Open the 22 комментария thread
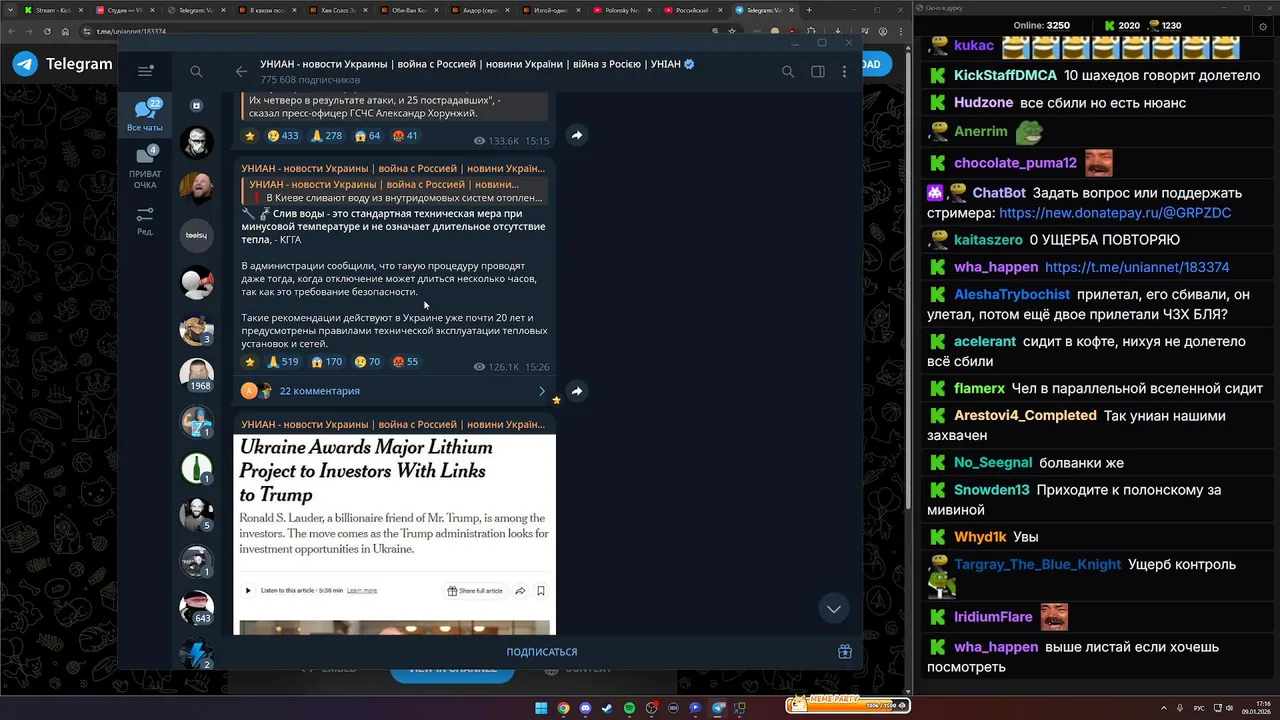This screenshot has height=720, width=1280. 394,391
